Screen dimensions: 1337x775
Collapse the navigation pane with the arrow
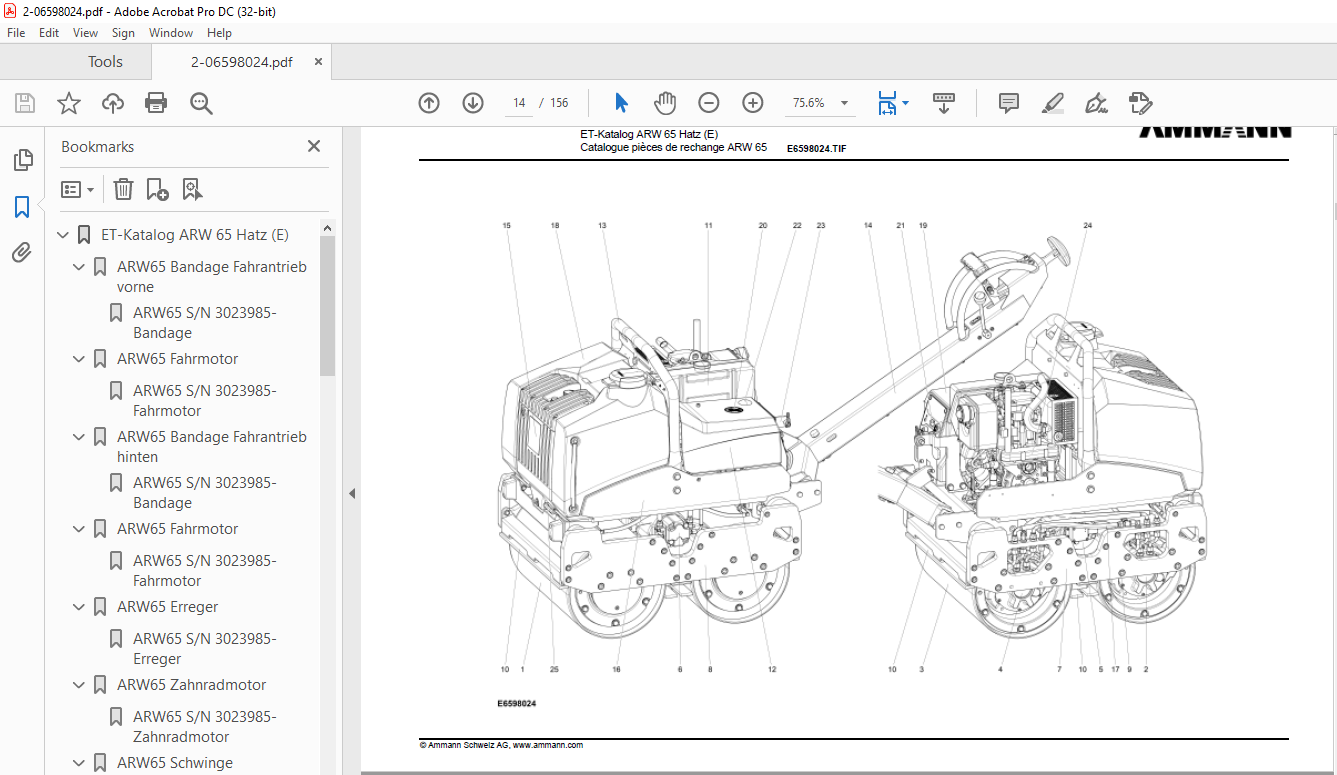pos(351,493)
